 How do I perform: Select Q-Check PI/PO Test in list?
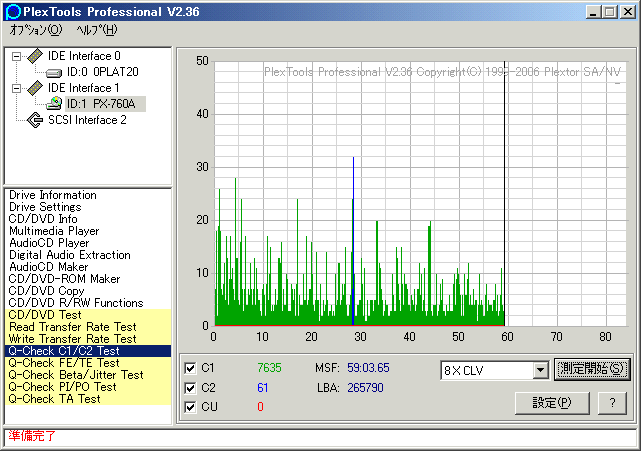[x=62, y=387]
